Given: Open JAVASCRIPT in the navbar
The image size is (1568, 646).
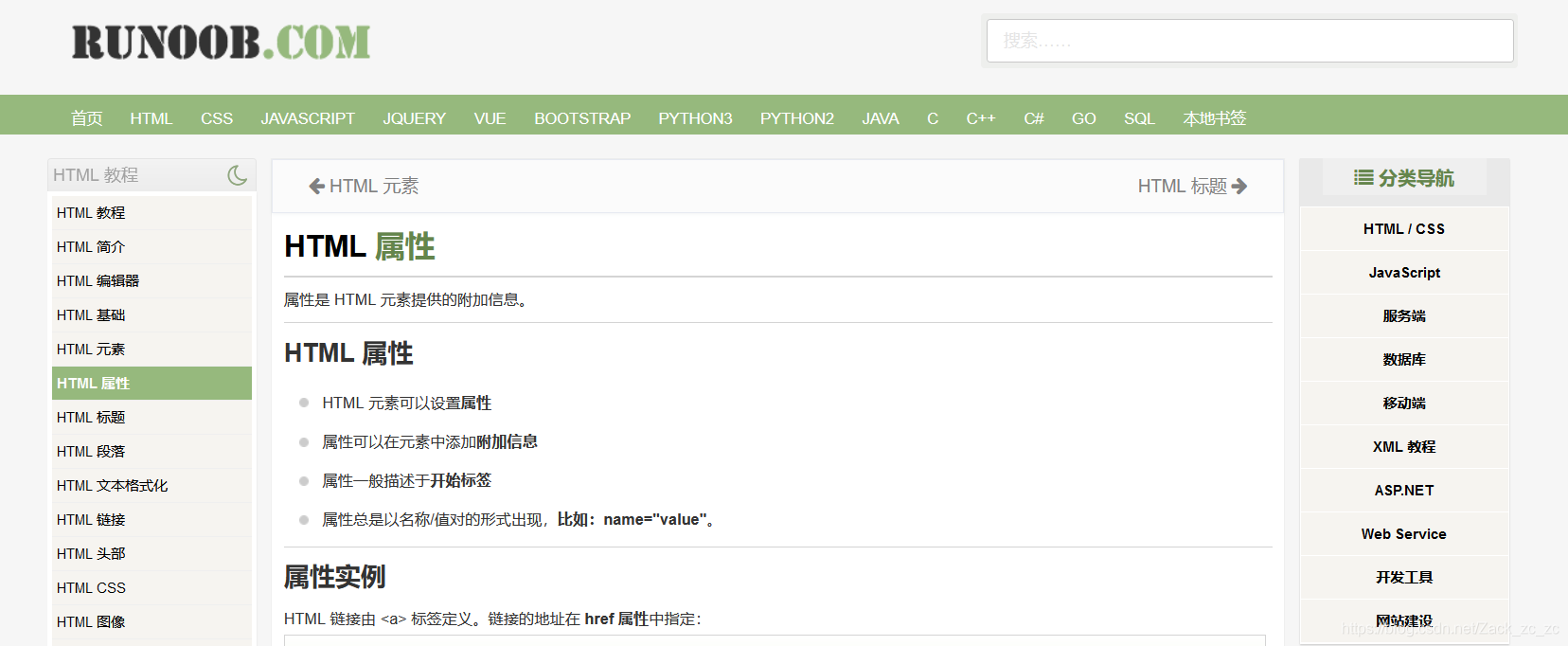Looking at the screenshot, I should 308,118.
